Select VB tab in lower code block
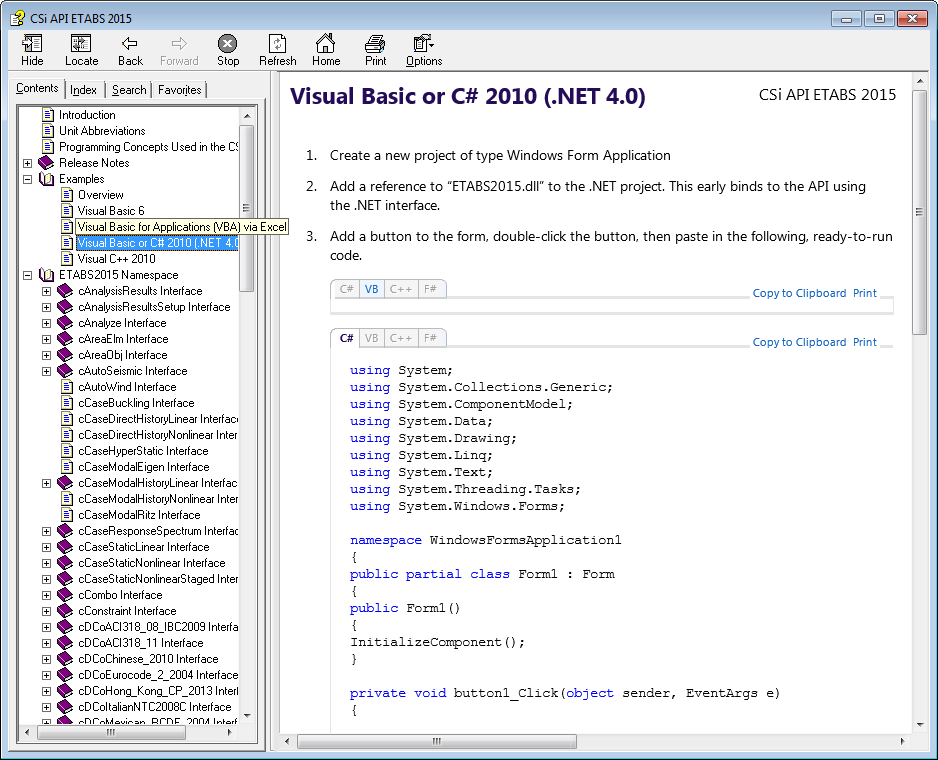Viewport: 938px width, 760px height. click(371, 338)
